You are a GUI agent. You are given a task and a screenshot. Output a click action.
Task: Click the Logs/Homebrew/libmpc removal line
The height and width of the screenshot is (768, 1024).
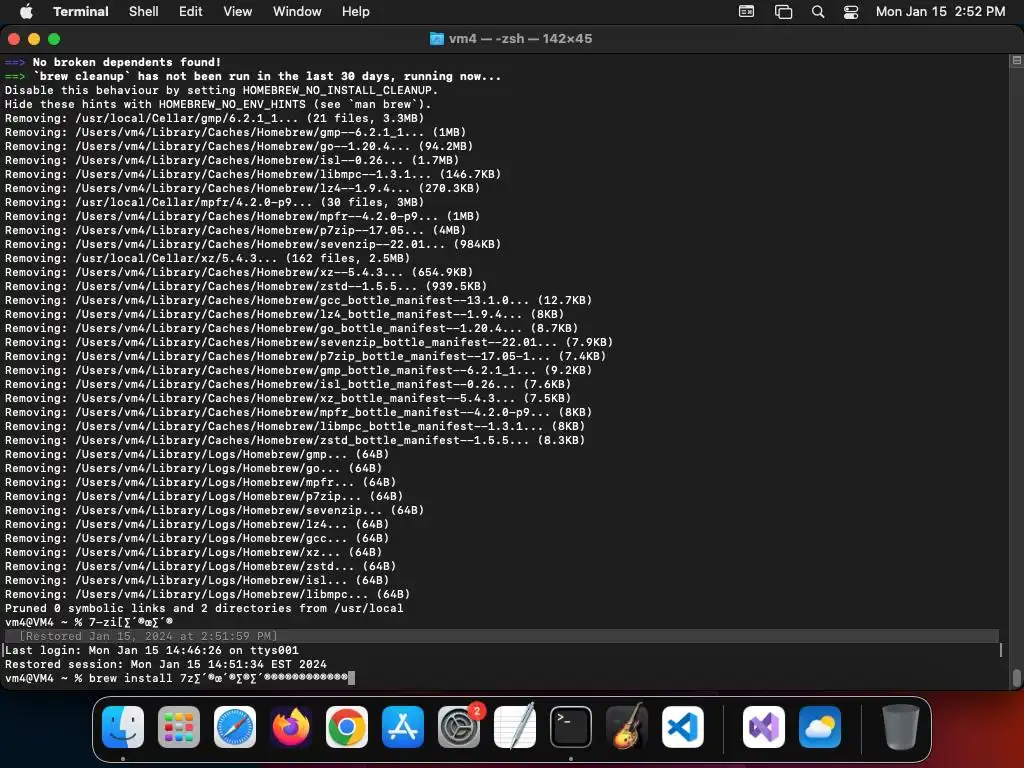(208, 594)
